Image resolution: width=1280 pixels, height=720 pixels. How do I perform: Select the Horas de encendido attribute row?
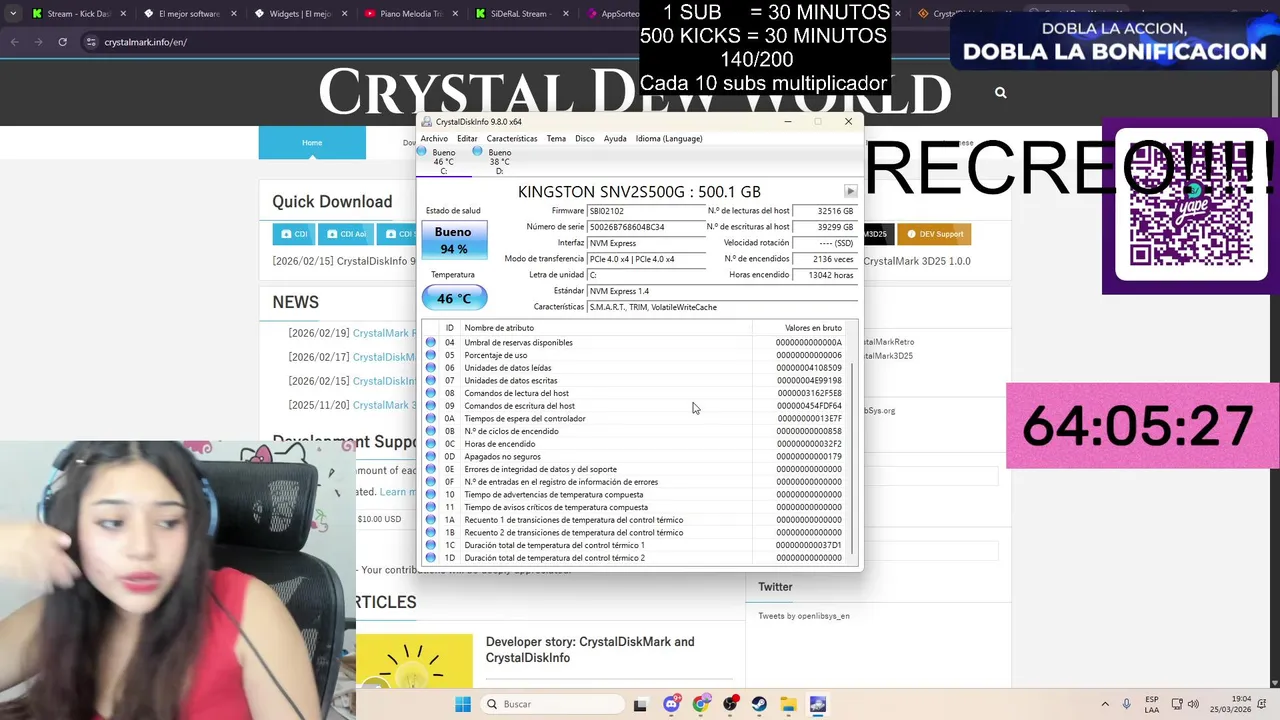click(x=636, y=444)
